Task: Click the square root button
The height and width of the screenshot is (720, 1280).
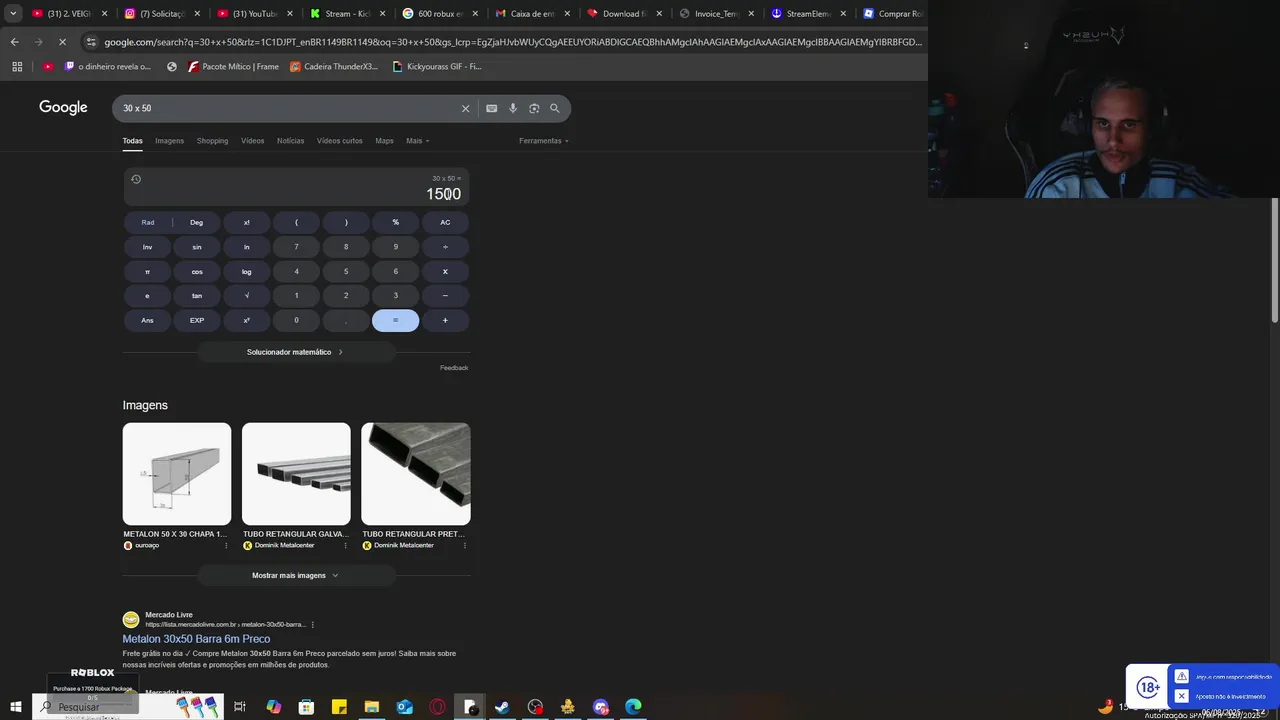Action: (x=246, y=296)
